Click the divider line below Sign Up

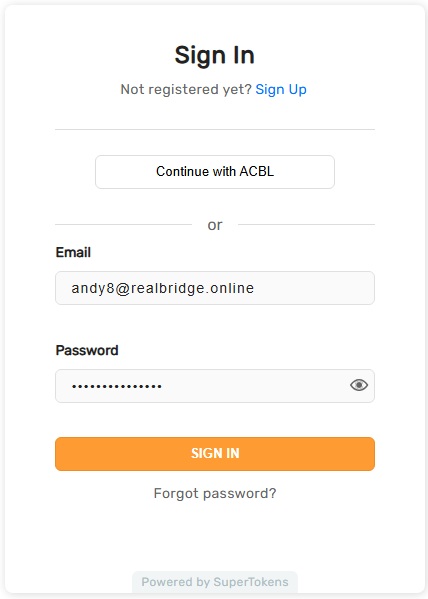[x=215, y=130]
